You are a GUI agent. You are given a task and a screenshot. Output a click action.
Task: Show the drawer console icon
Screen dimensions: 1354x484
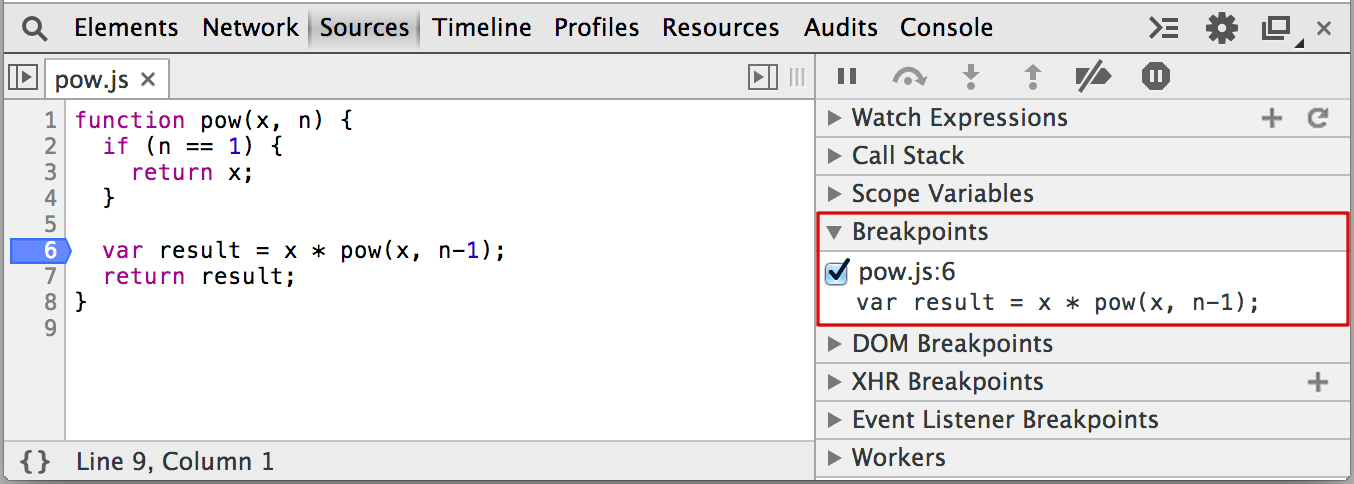coord(1163,28)
